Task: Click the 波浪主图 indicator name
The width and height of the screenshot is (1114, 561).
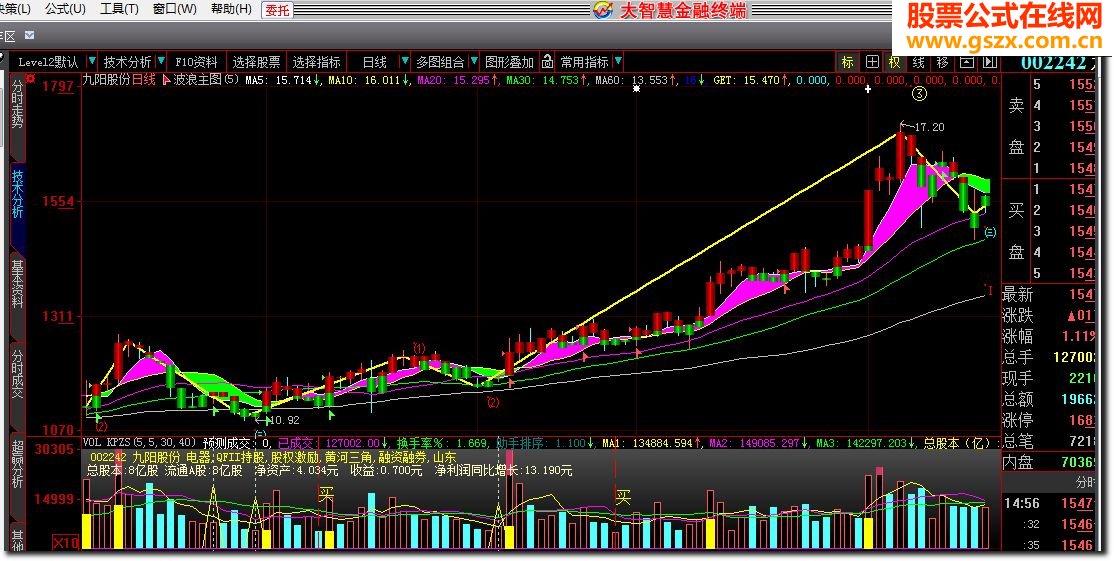Action: (x=198, y=80)
